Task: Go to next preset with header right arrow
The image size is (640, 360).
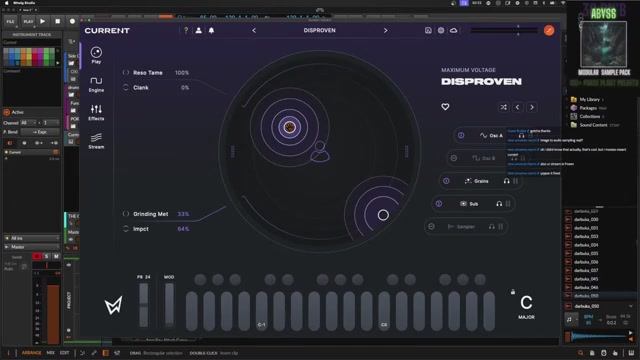Action: 385,30
